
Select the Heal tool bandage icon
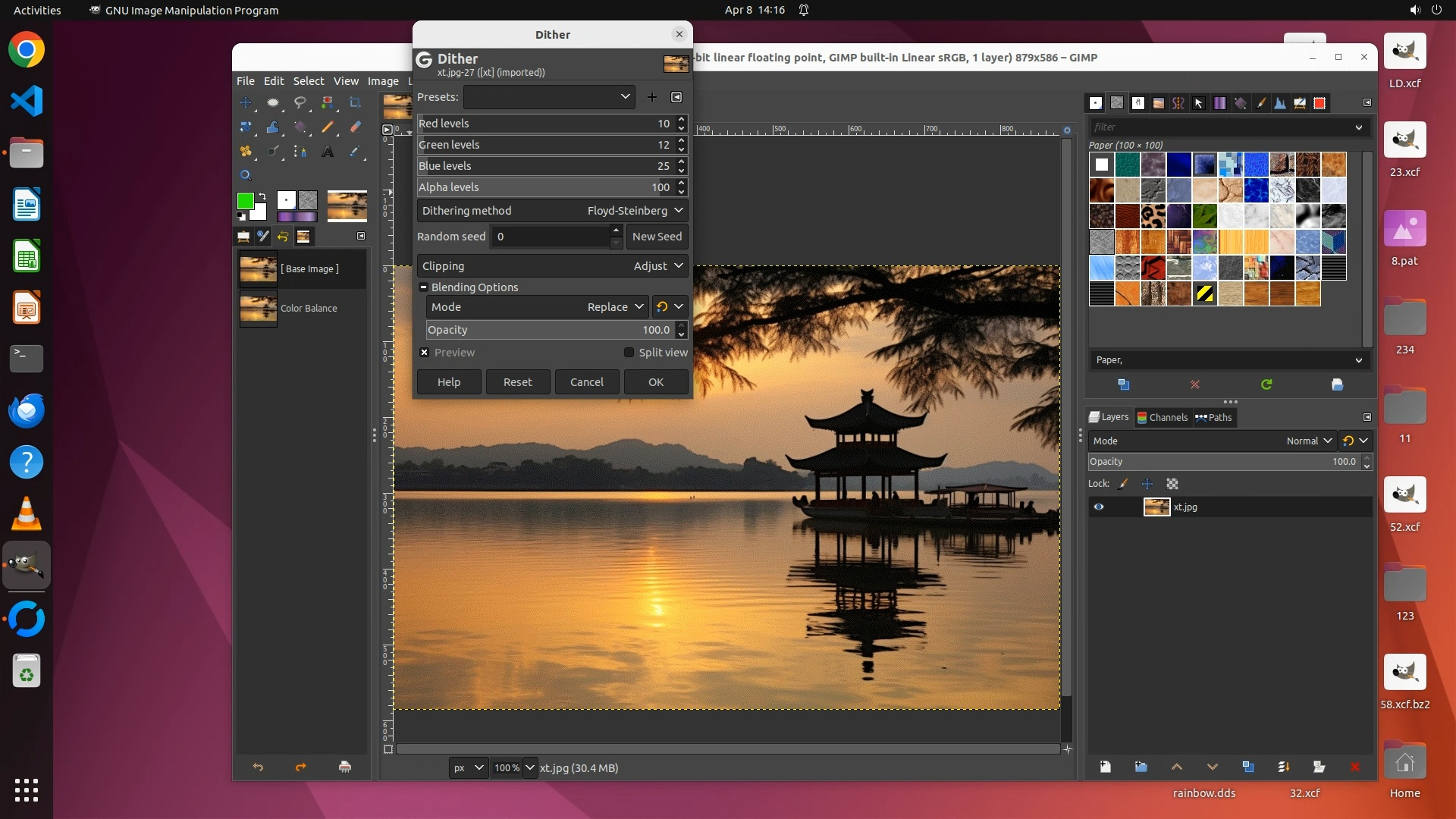click(x=246, y=152)
